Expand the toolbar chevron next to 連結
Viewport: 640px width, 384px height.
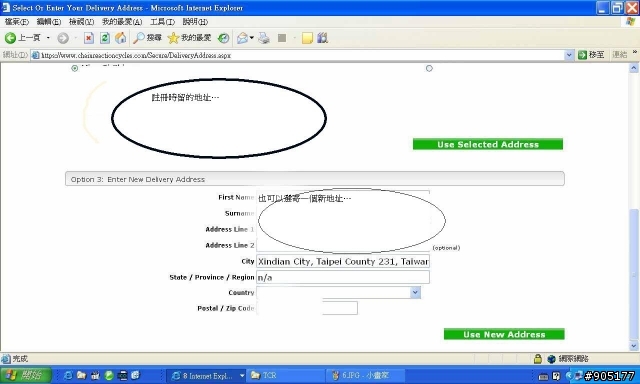(635, 52)
